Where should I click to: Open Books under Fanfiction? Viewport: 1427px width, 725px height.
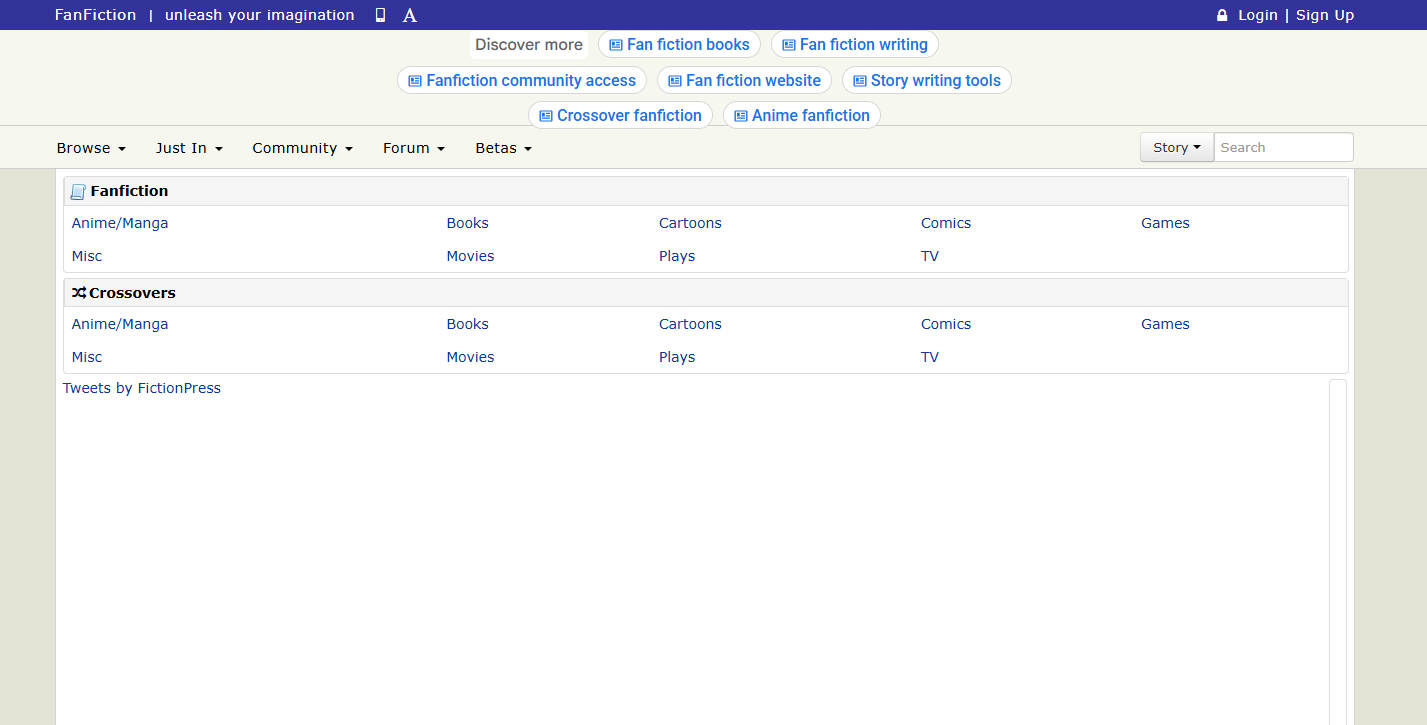click(x=468, y=223)
